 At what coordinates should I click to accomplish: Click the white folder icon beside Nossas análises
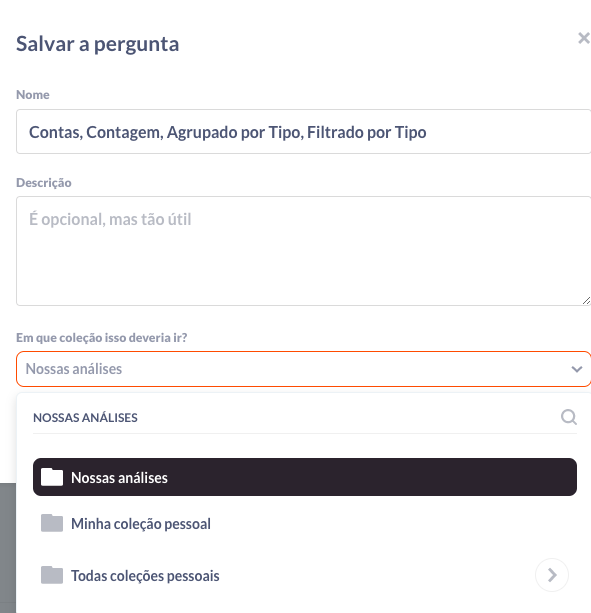52,477
